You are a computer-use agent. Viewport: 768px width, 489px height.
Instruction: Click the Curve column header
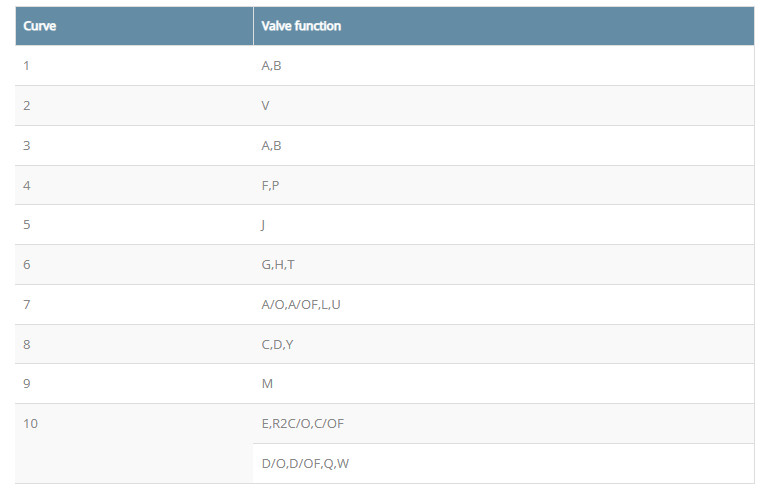pyautogui.click(x=40, y=26)
